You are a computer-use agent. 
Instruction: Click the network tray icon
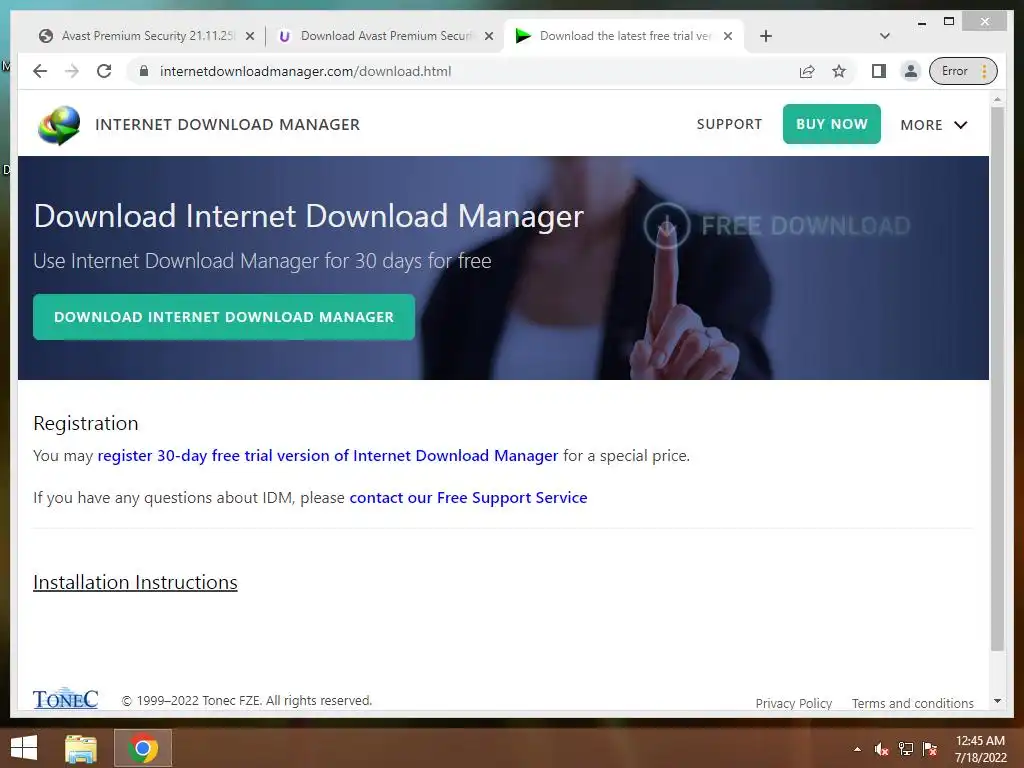(906, 749)
